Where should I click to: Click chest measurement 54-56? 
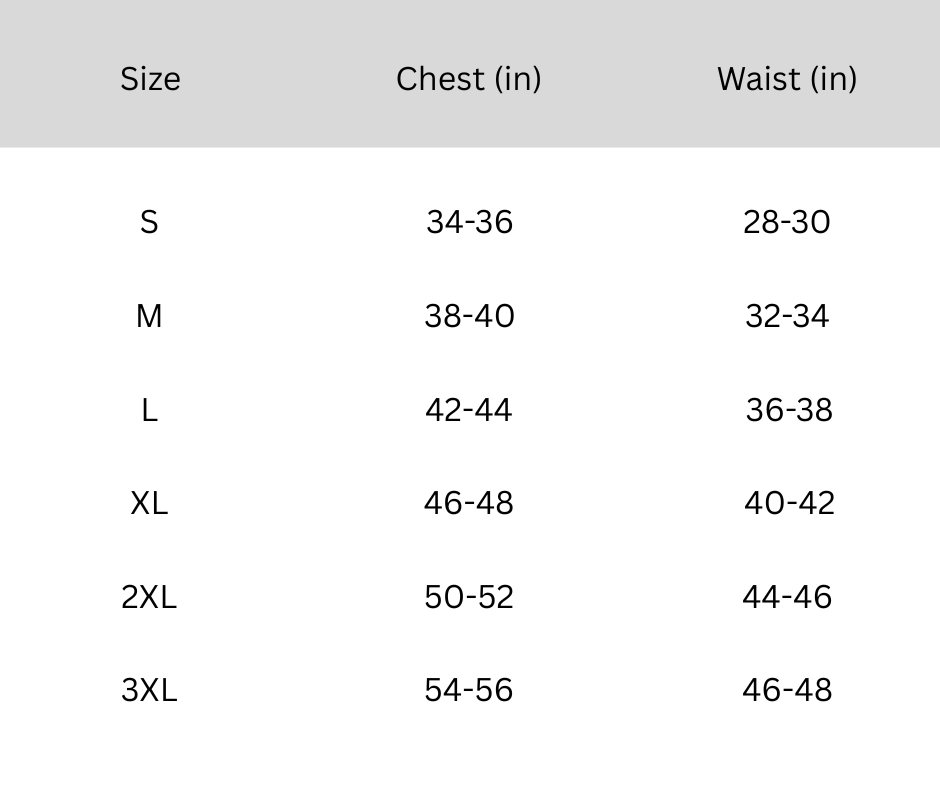[468, 690]
